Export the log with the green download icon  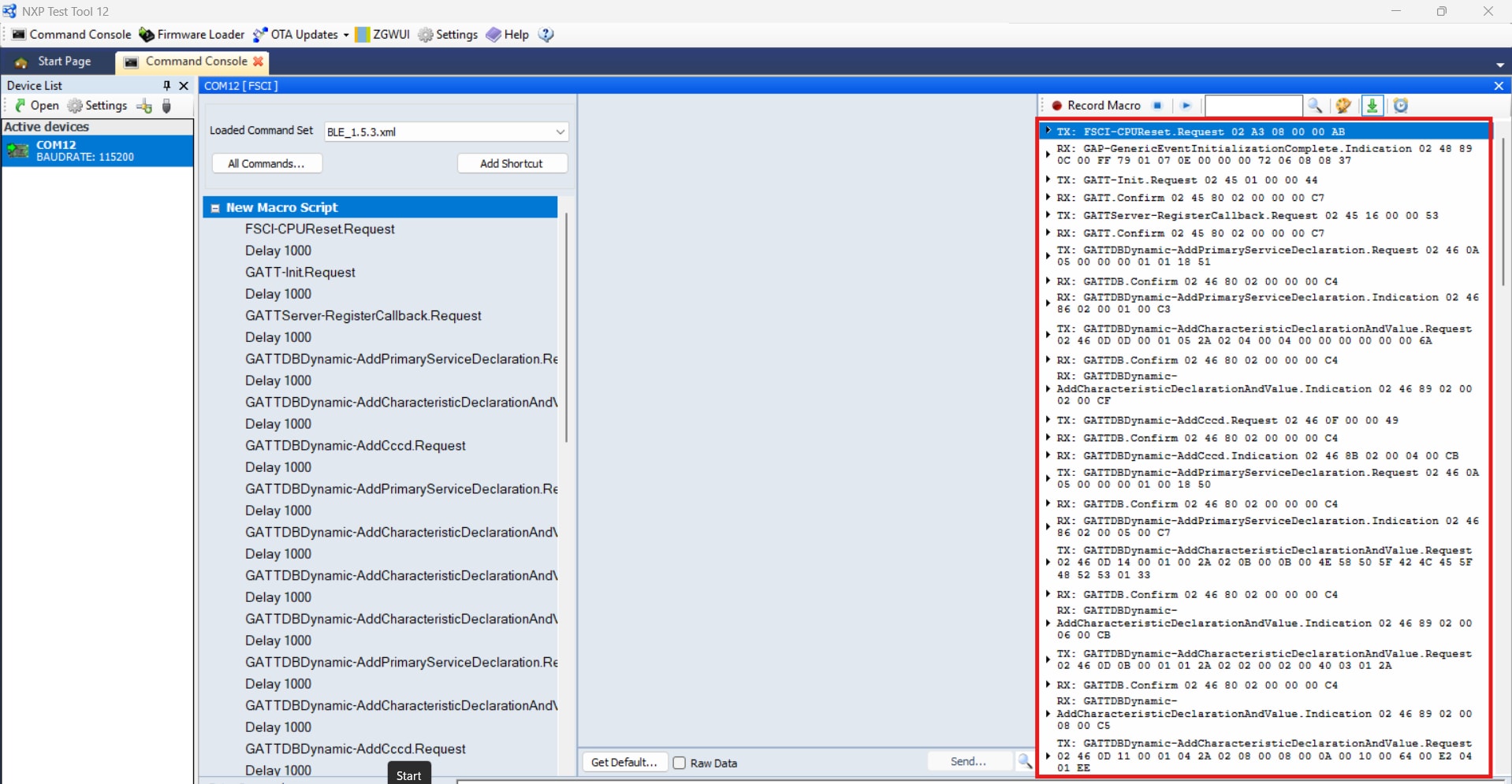(x=1373, y=106)
